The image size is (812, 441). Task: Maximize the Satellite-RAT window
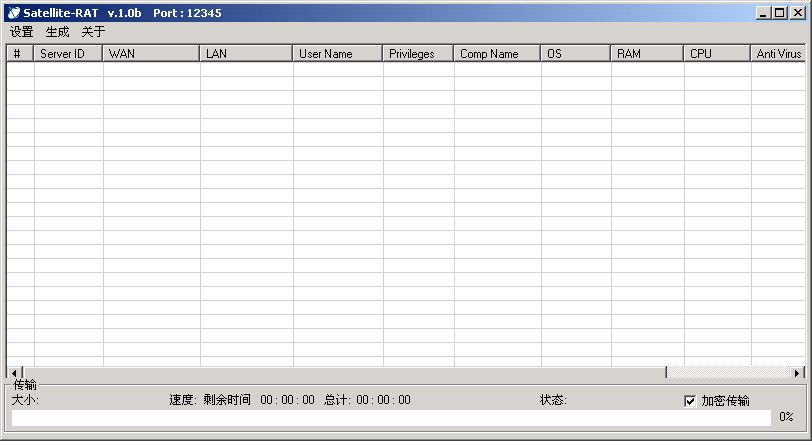click(780, 13)
